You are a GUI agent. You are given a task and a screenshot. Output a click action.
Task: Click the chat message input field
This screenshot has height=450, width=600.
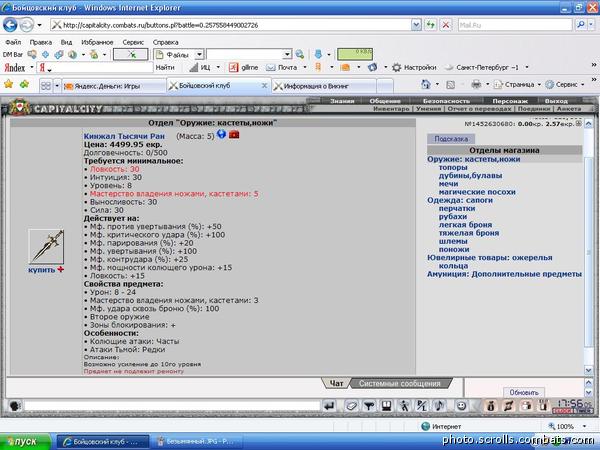coord(172,406)
